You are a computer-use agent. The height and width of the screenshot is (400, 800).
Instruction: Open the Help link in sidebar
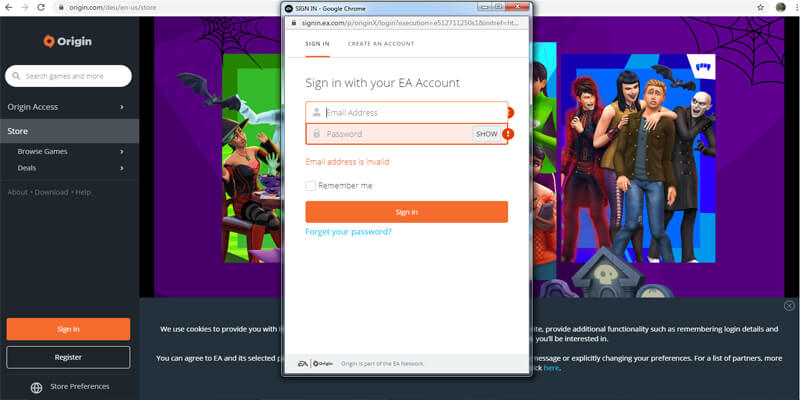point(83,192)
